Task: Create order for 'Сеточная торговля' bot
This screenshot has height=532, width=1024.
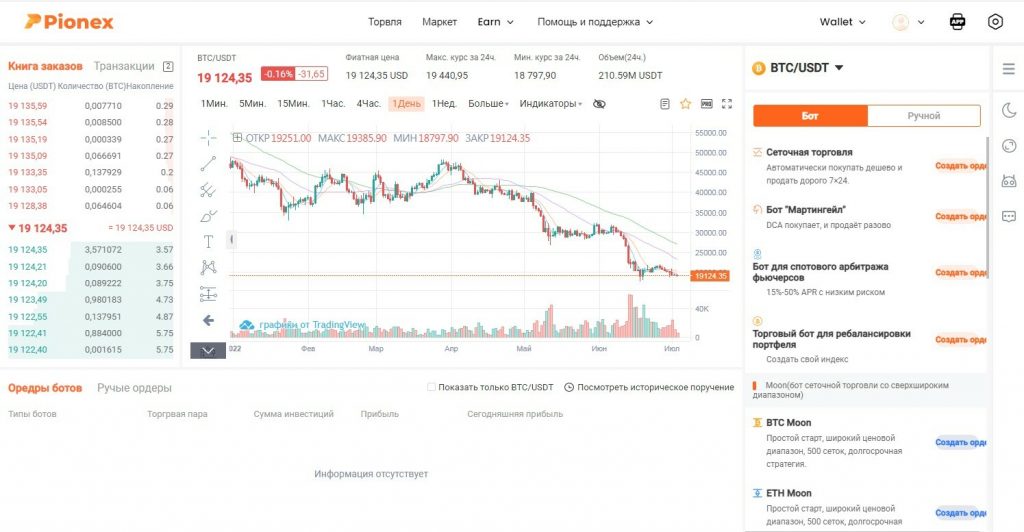Action: (x=960, y=165)
